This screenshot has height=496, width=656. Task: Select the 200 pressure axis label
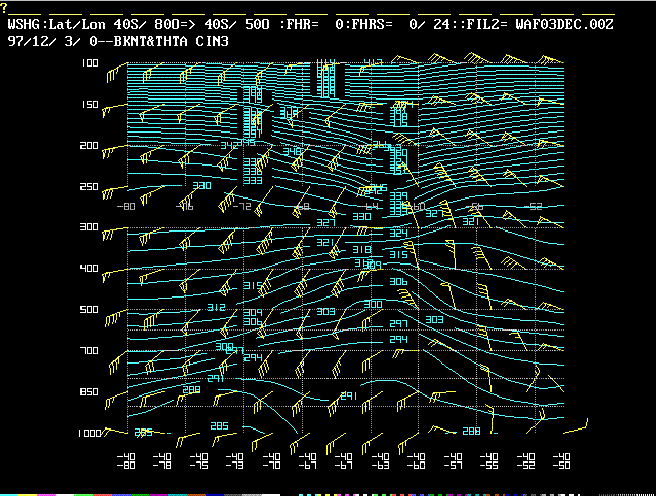(89, 146)
